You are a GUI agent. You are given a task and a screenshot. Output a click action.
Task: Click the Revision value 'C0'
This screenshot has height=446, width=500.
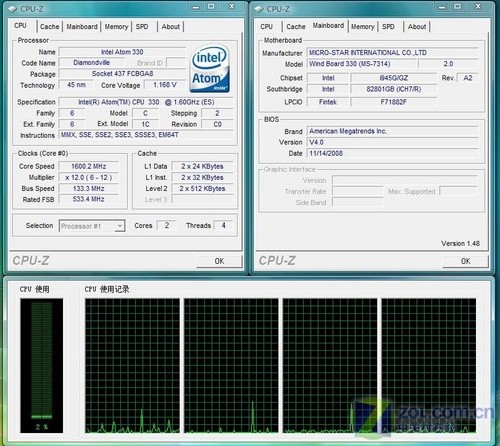[217, 124]
